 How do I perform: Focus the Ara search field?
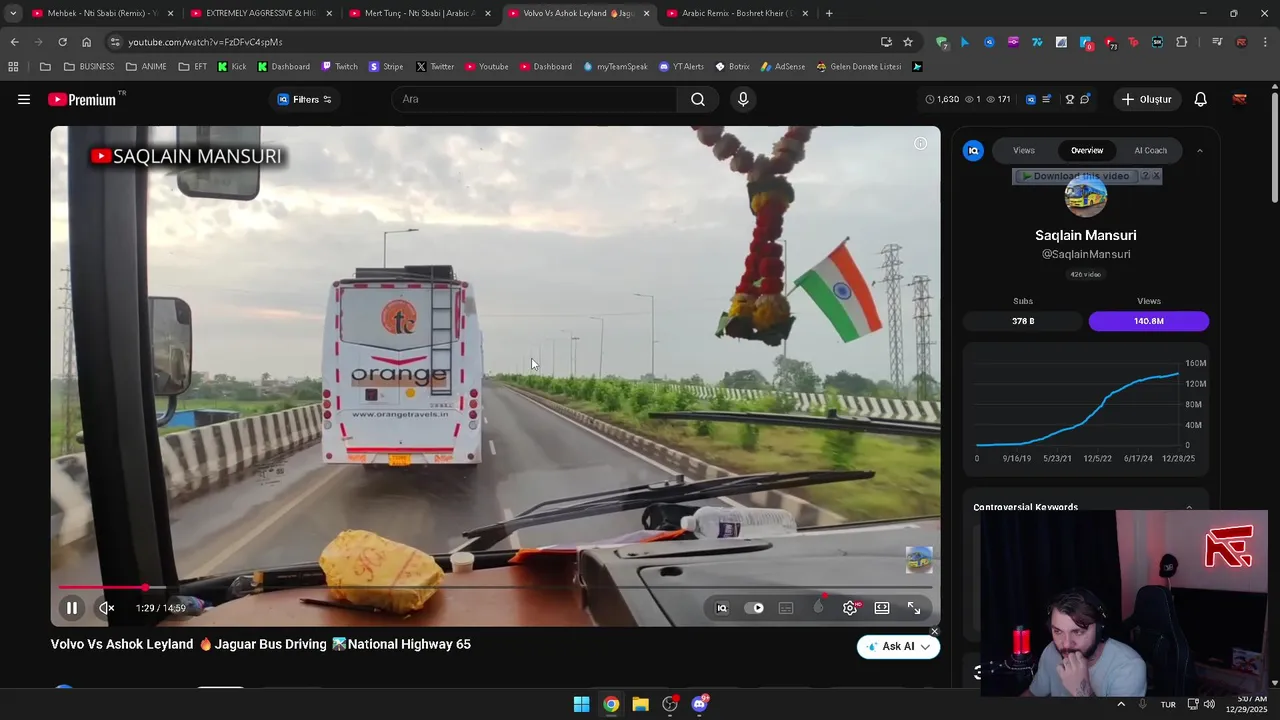(x=535, y=99)
